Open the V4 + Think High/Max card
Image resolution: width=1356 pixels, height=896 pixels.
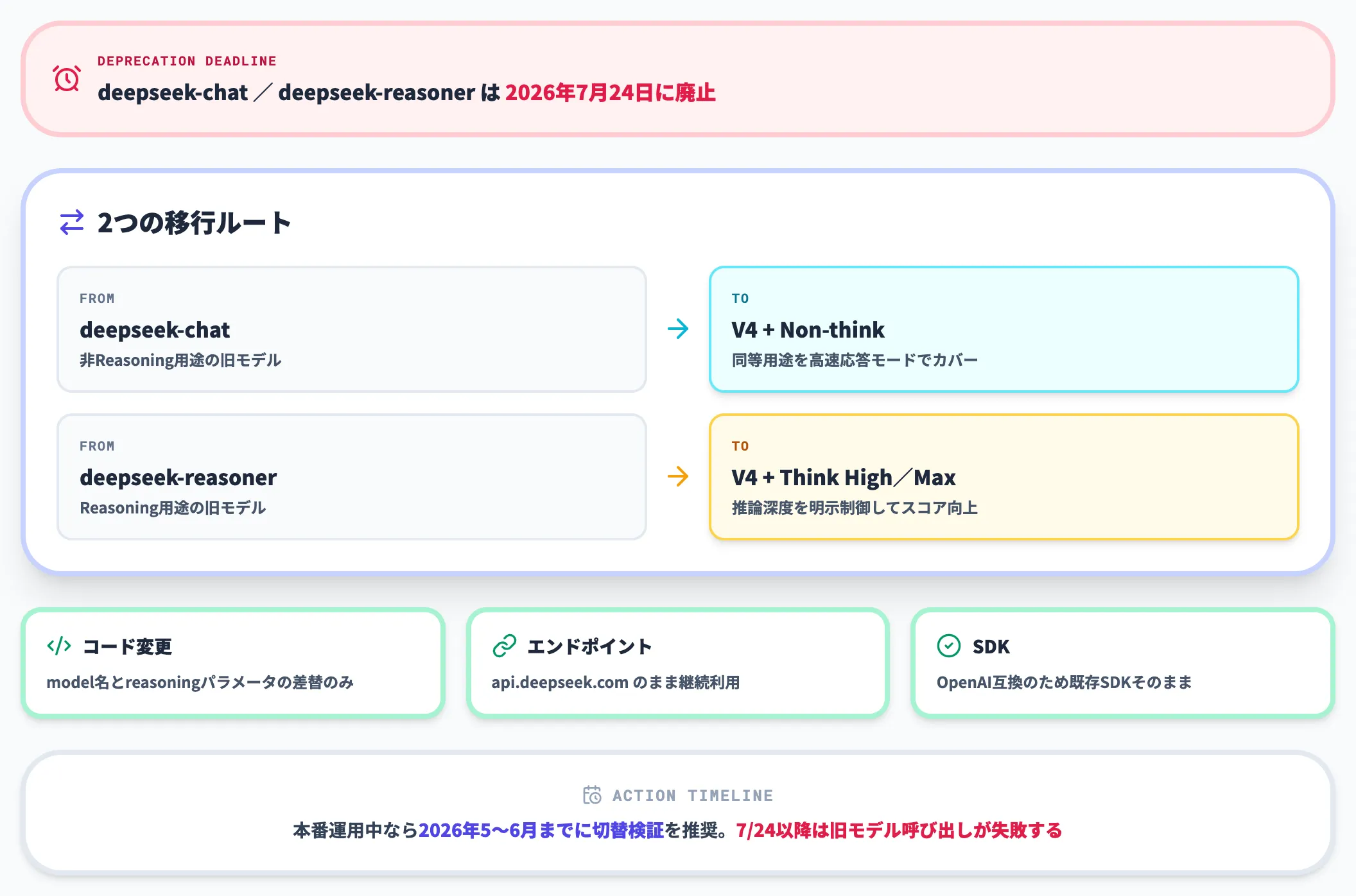(1004, 477)
